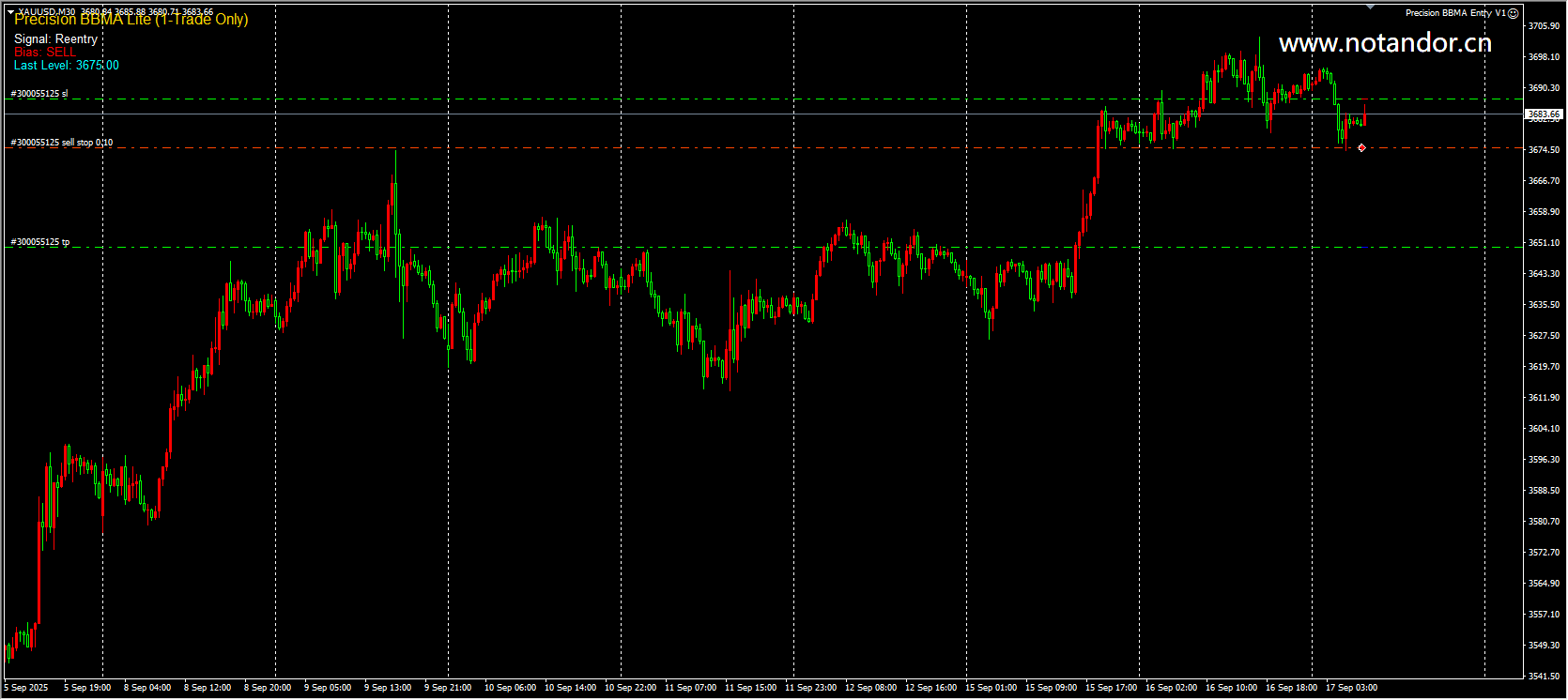Viewport: 1568px width, 700px height.
Task: Select the #300055125 tp order line label
Action: 40,242
